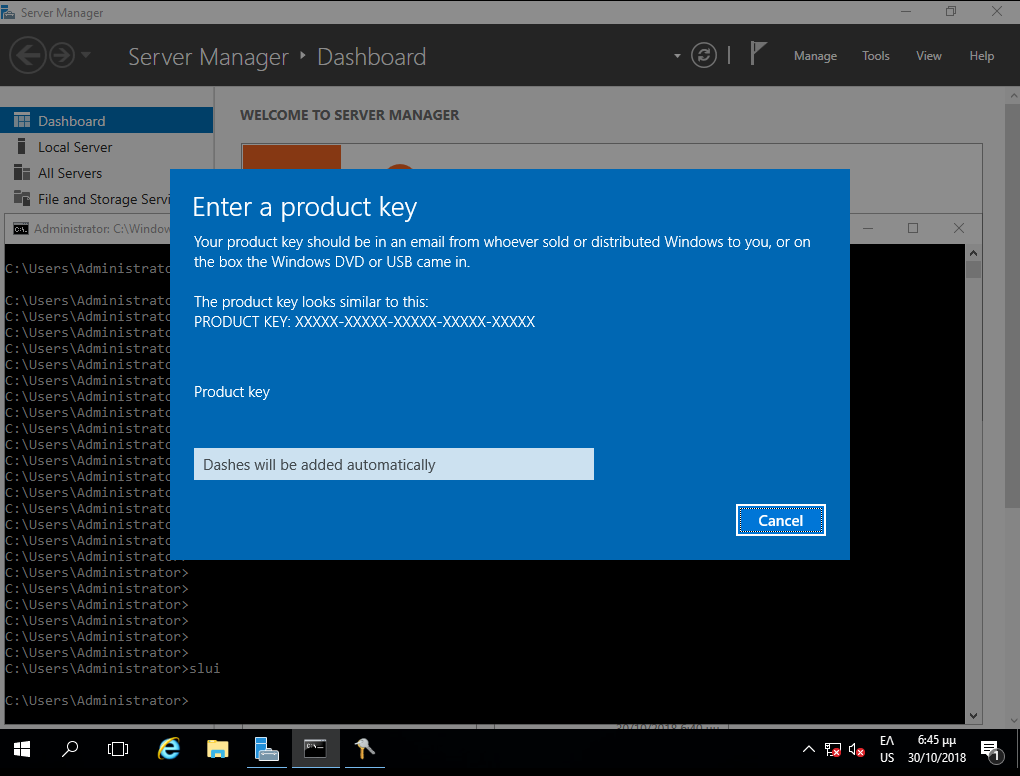Image resolution: width=1020 pixels, height=776 pixels.
Task: Click the Server Manager refresh icon
Action: tap(705, 55)
